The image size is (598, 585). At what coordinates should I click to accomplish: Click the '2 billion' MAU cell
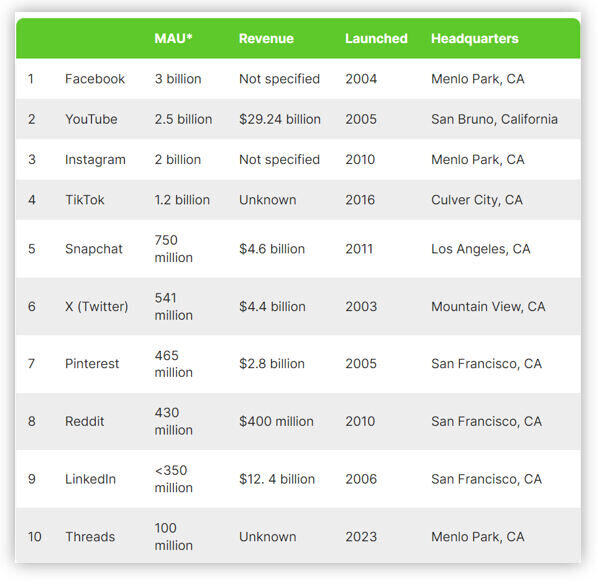click(x=178, y=160)
